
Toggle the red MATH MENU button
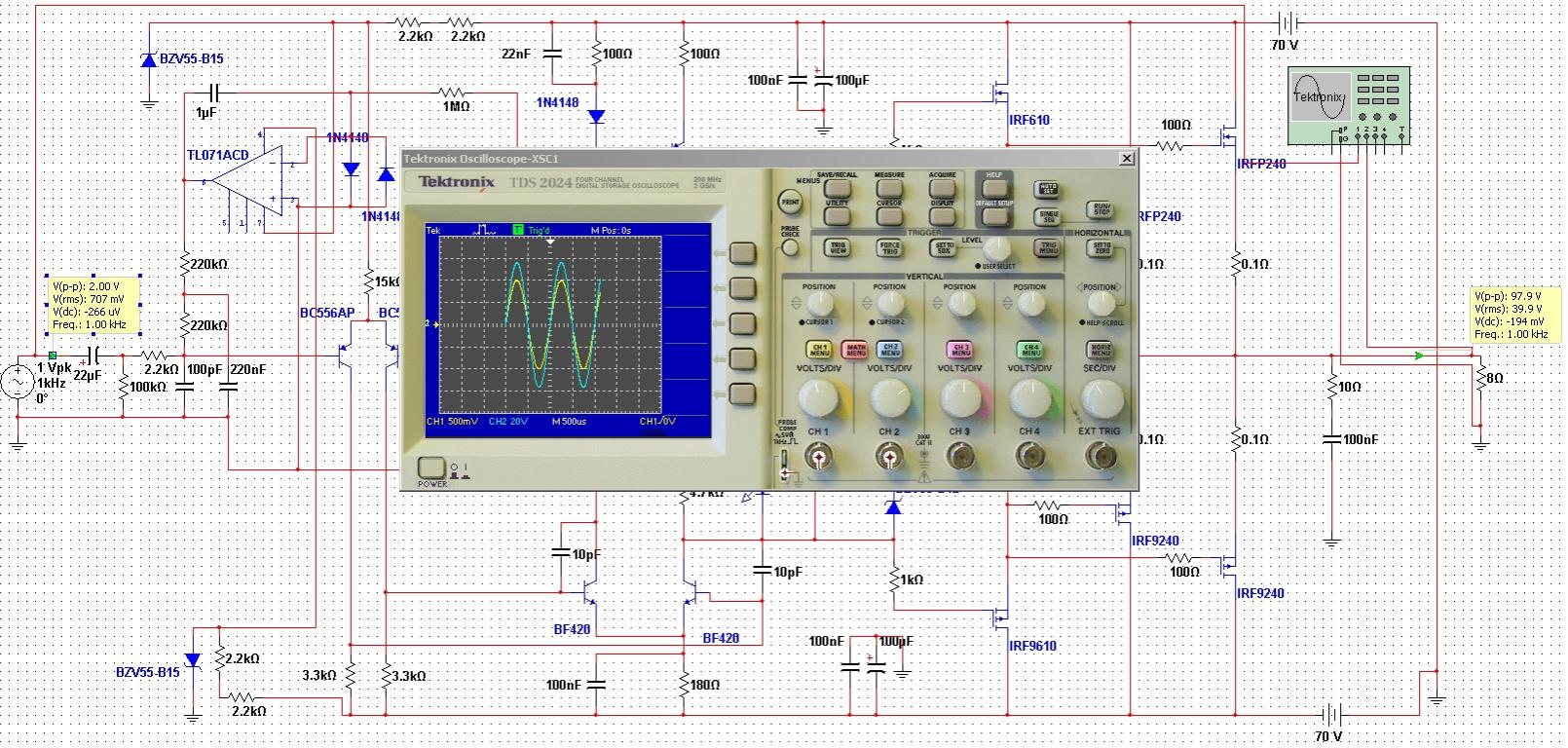pyautogui.click(x=855, y=349)
